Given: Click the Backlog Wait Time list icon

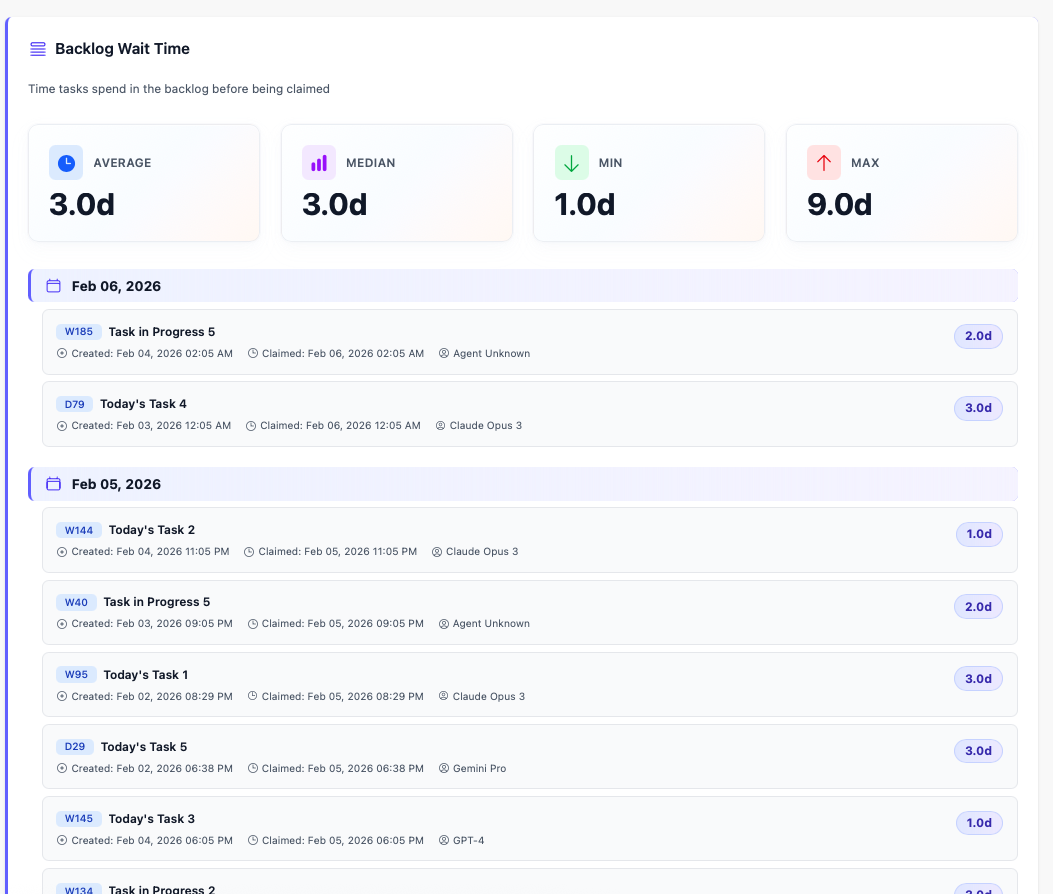Looking at the screenshot, I should pos(38,49).
